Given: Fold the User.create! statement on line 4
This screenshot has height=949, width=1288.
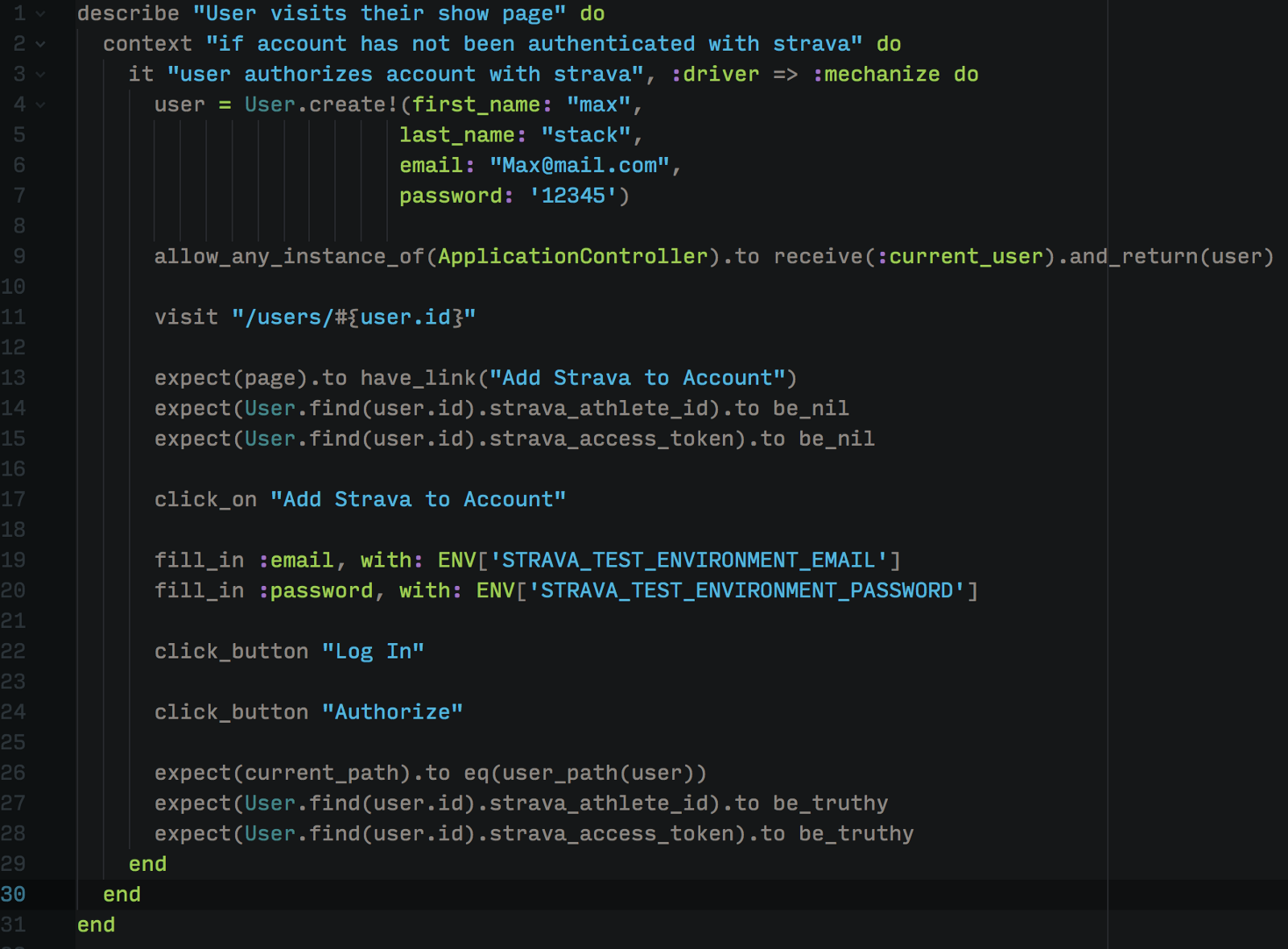Looking at the screenshot, I should pos(40,105).
